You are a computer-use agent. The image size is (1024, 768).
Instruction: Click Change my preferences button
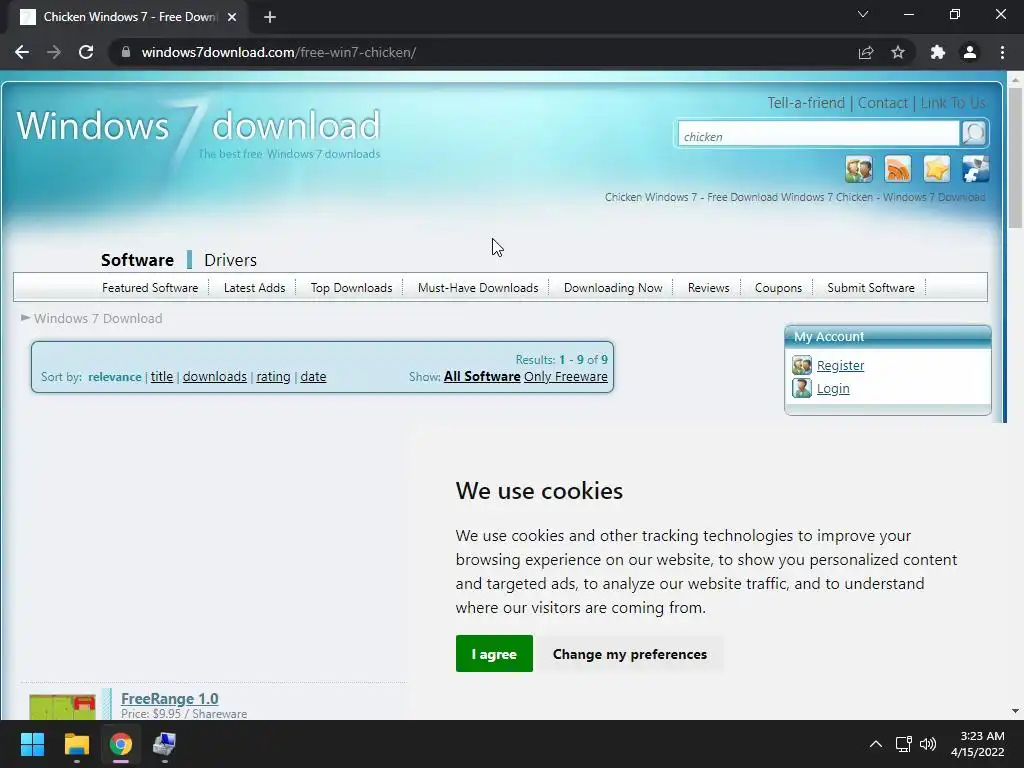coord(630,654)
